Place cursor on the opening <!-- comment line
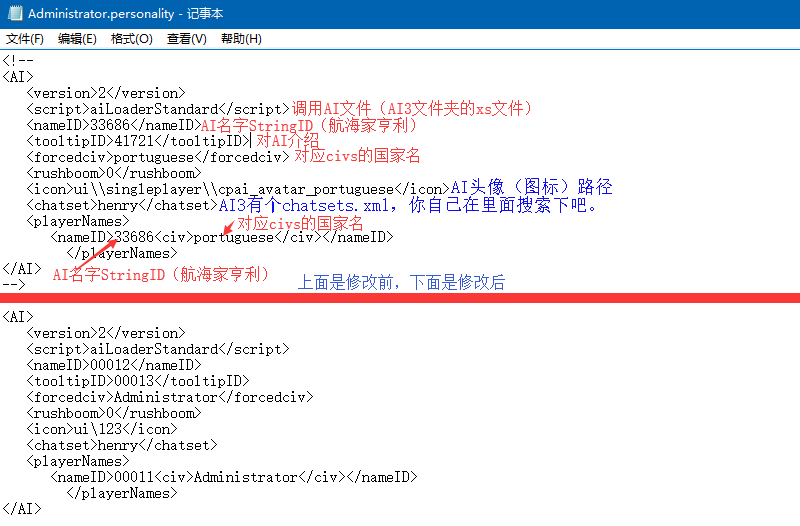The image size is (800, 526). click(x=18, y=61)
